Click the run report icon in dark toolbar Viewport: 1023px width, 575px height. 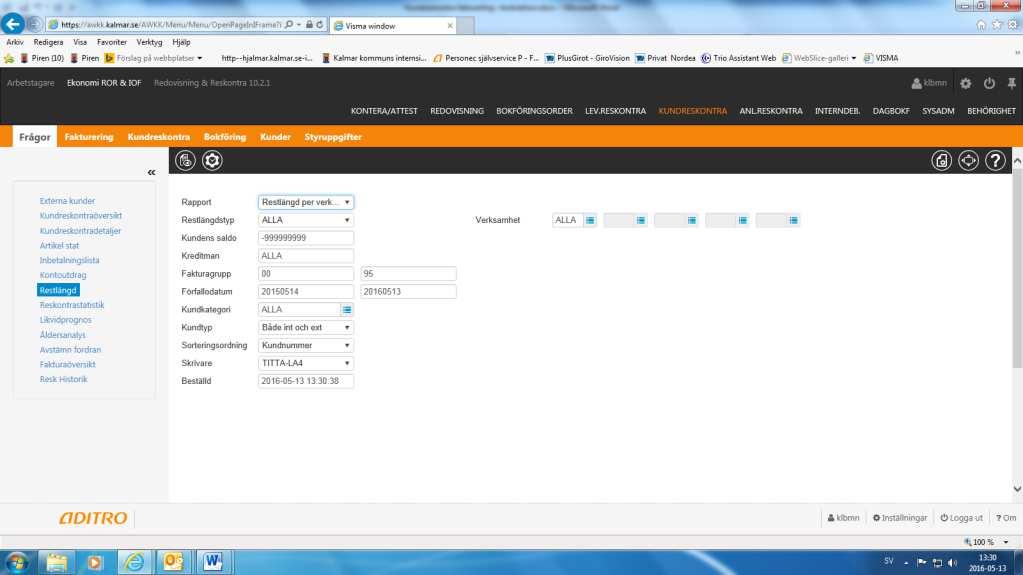pos(185,161)
